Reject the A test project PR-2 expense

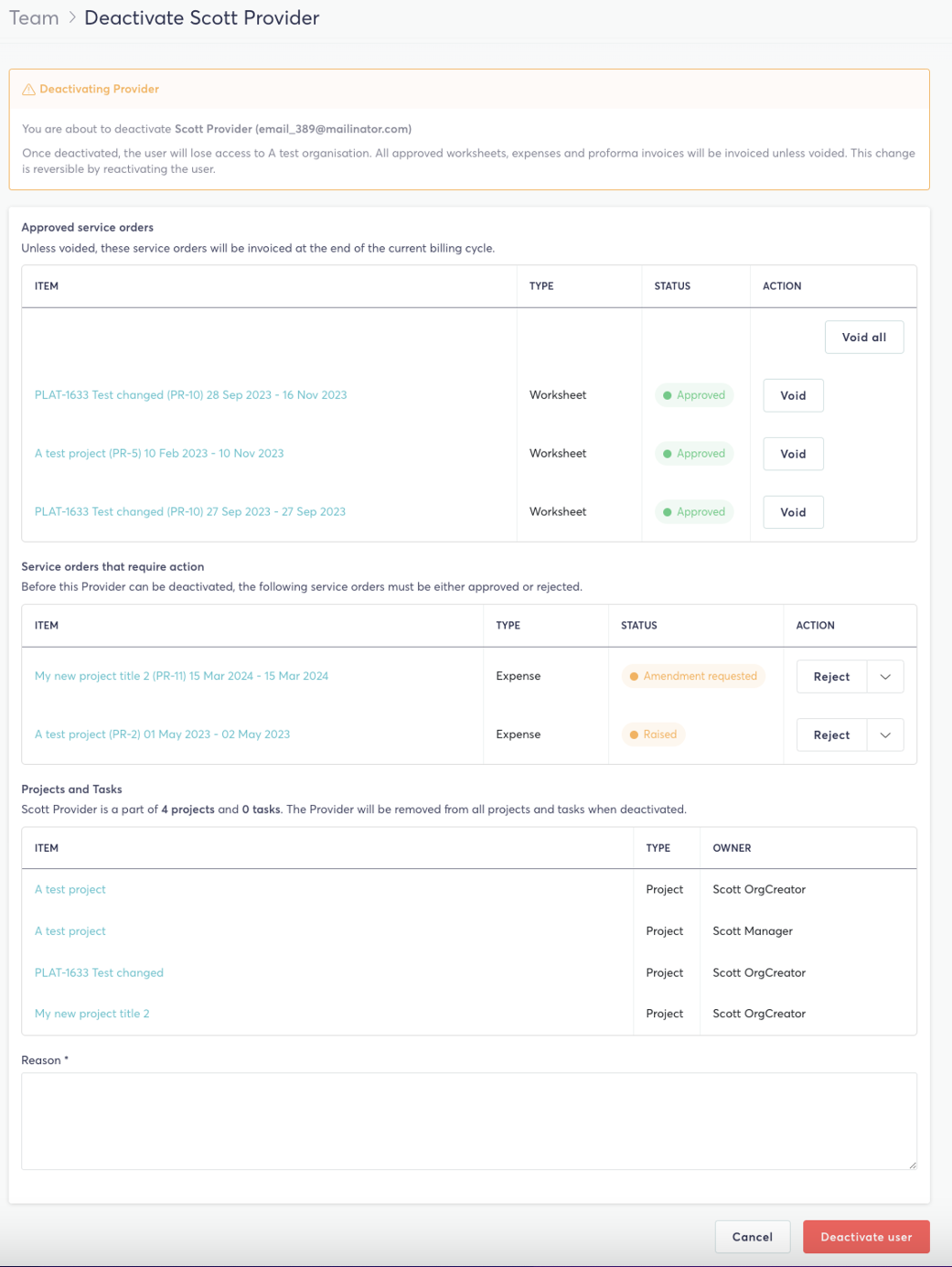pyautogui.click(x=830, y=736)
